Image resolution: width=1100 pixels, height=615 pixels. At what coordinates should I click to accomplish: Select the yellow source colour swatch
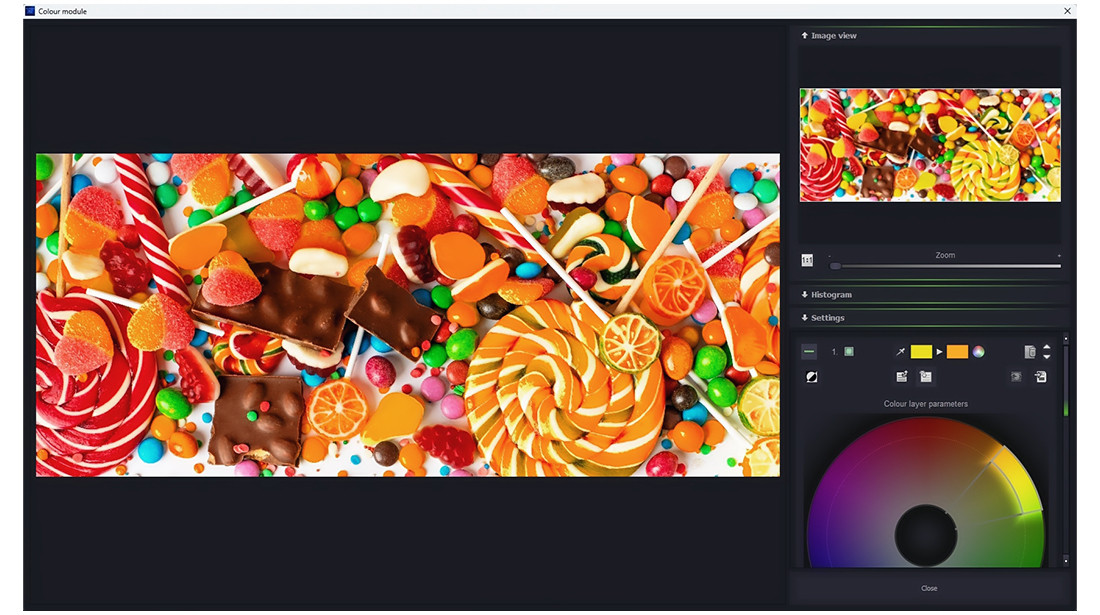(921, 352)
